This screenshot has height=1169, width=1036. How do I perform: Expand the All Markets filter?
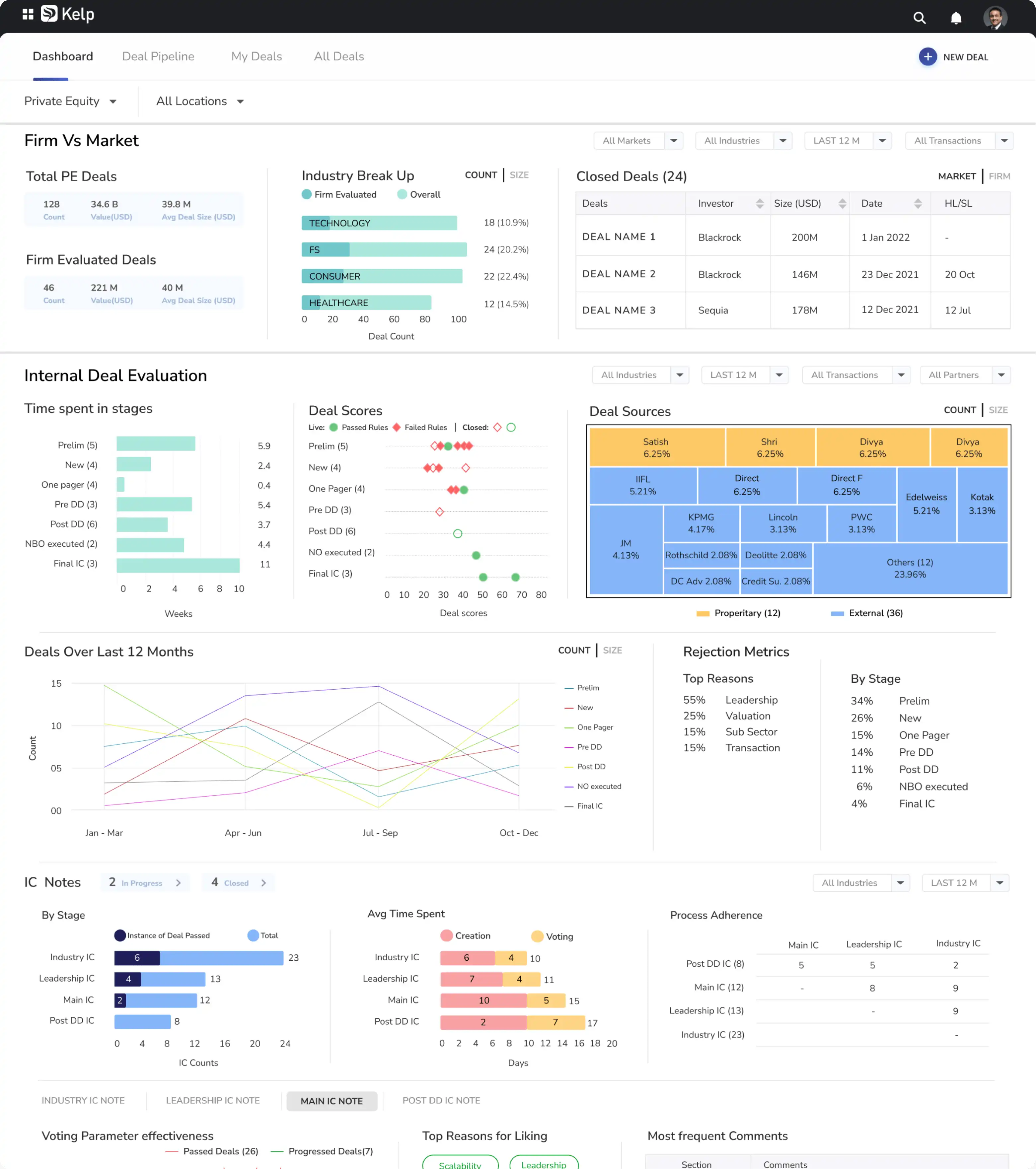click(x=673, y=141)
